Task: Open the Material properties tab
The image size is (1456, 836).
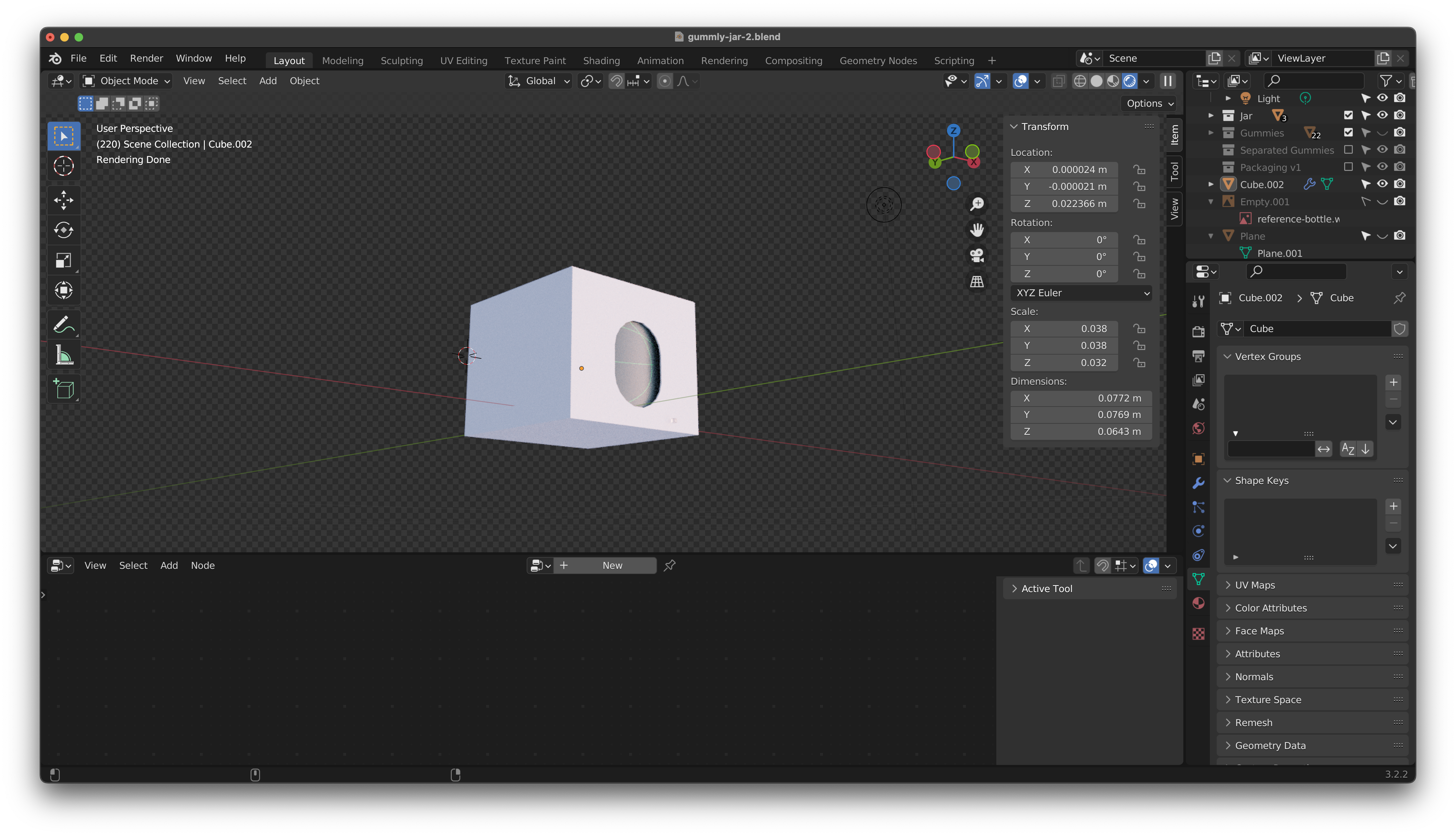Action: pyautogui.click(x=1198, y=603)
